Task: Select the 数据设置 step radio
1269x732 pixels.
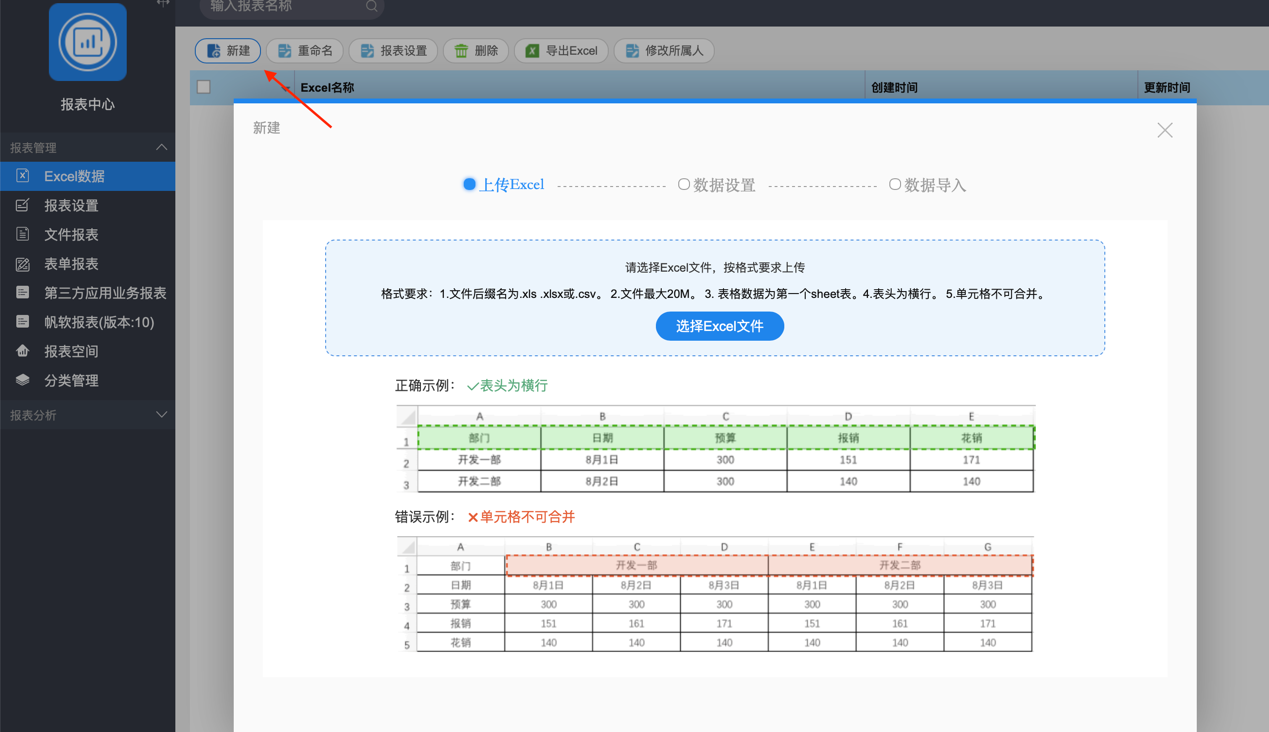Action: click(684, 184)
